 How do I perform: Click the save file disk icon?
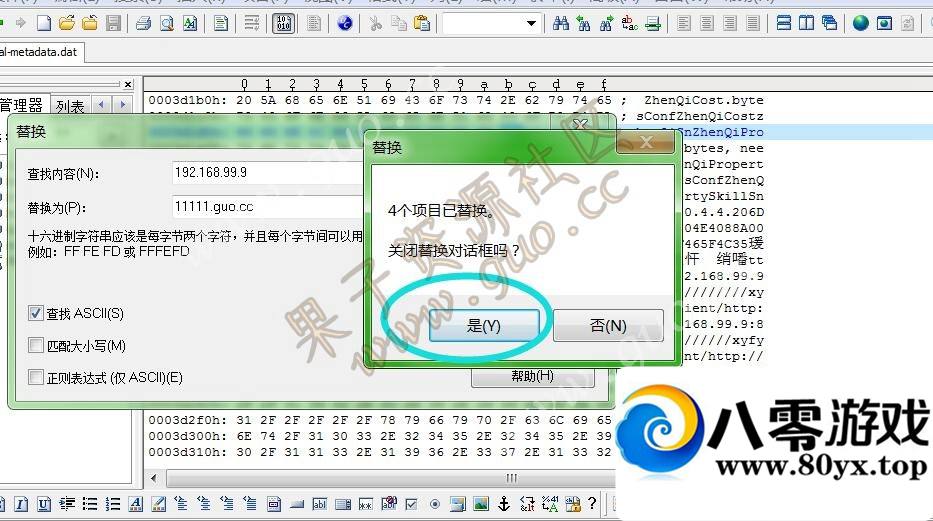pyautogui.click(x=113, y=23)
